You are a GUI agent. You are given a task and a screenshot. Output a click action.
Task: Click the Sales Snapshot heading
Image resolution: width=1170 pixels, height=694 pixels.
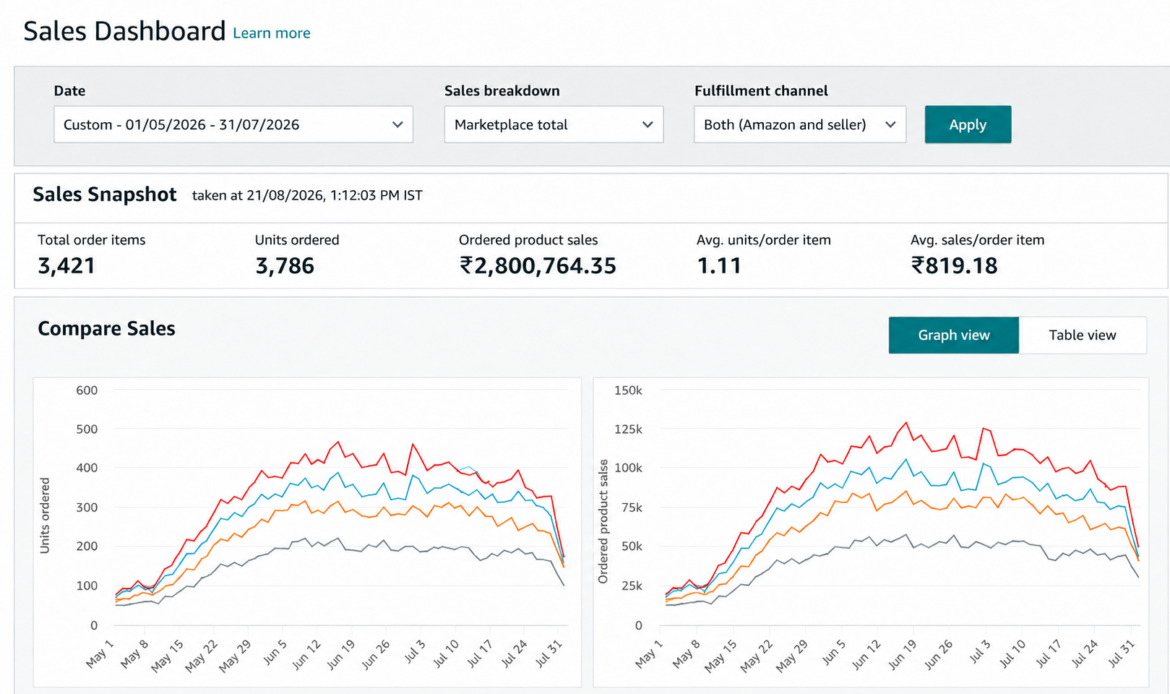point(104,195)
